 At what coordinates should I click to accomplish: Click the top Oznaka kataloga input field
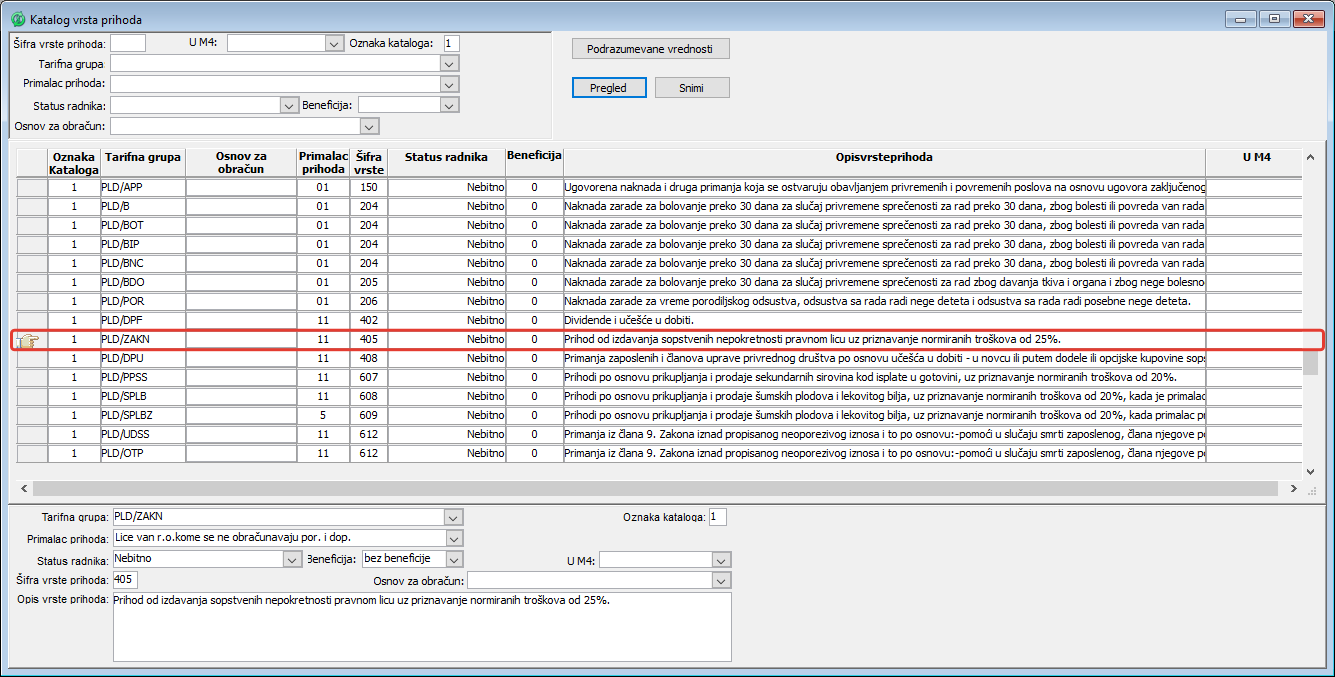point(452,43)
